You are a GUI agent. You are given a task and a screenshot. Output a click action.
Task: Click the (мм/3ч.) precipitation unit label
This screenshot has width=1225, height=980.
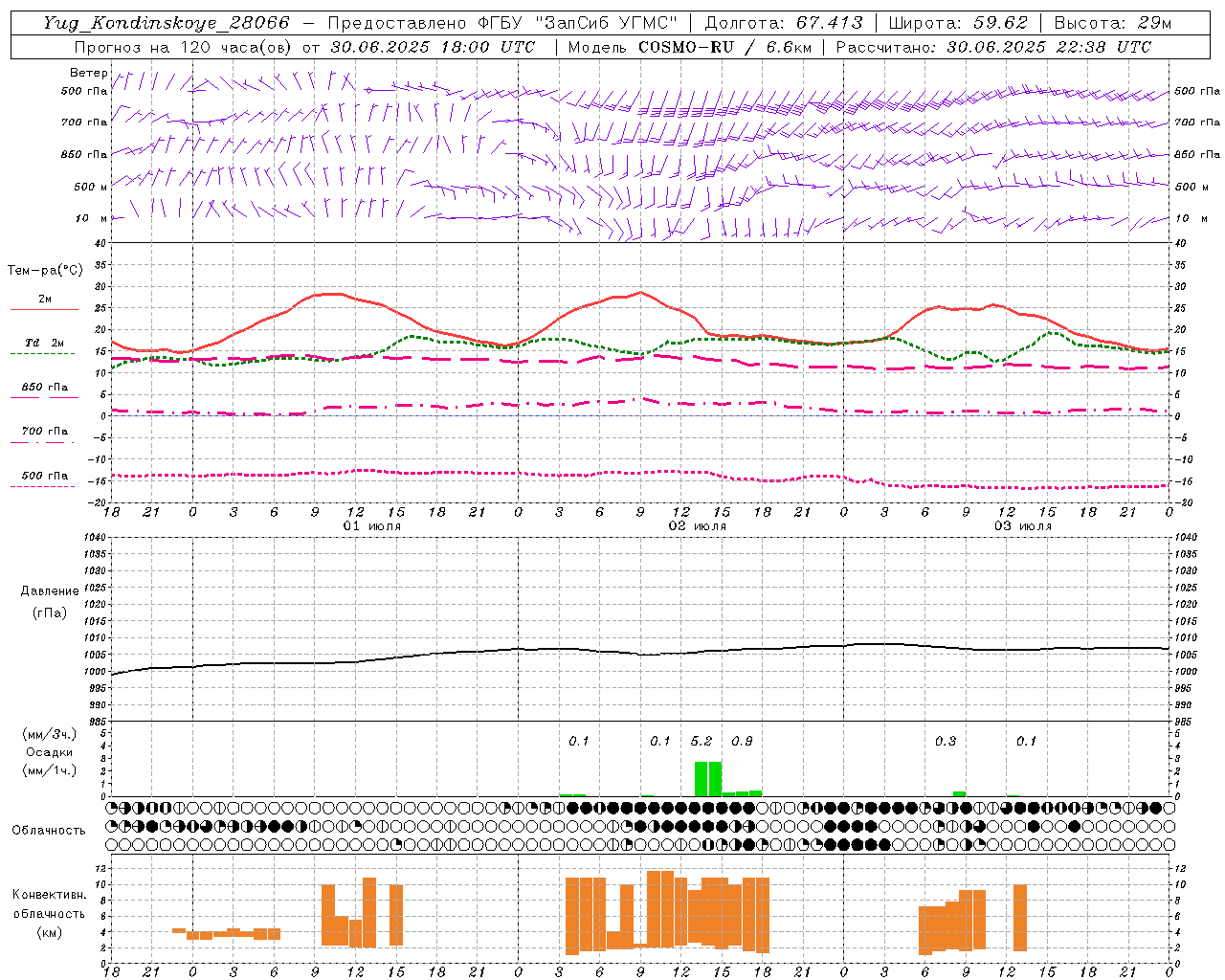tap(50, 734)
